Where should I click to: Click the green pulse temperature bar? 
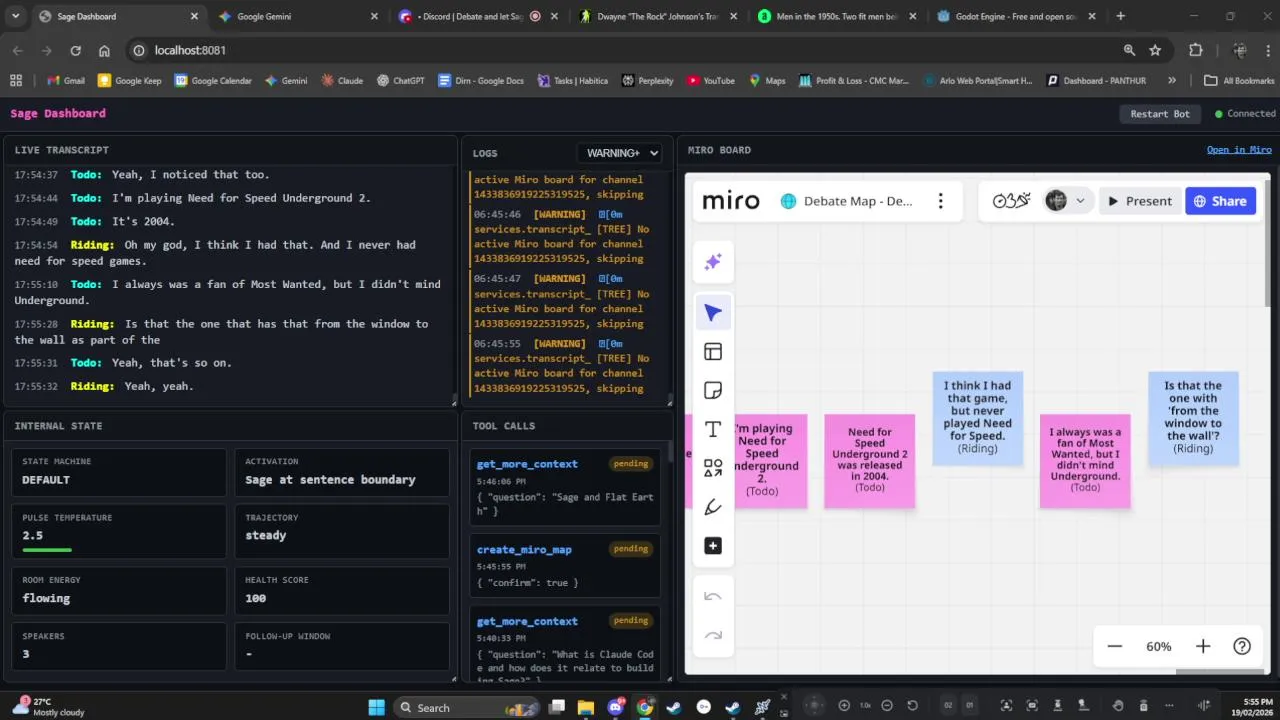(x=47, y=550)
